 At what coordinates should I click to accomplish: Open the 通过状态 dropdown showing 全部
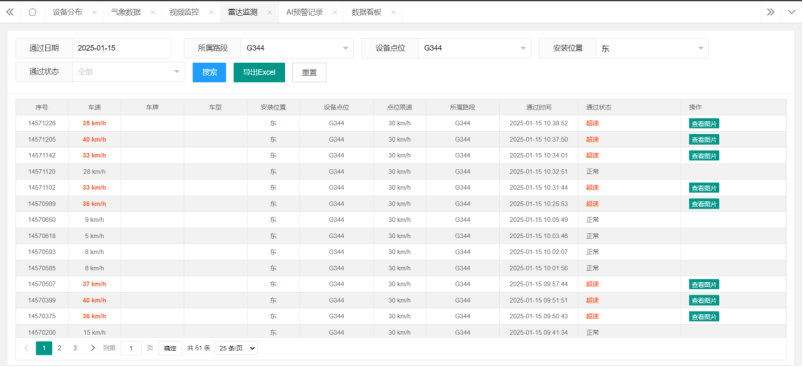pyautogui.click(x=129, y=72)
